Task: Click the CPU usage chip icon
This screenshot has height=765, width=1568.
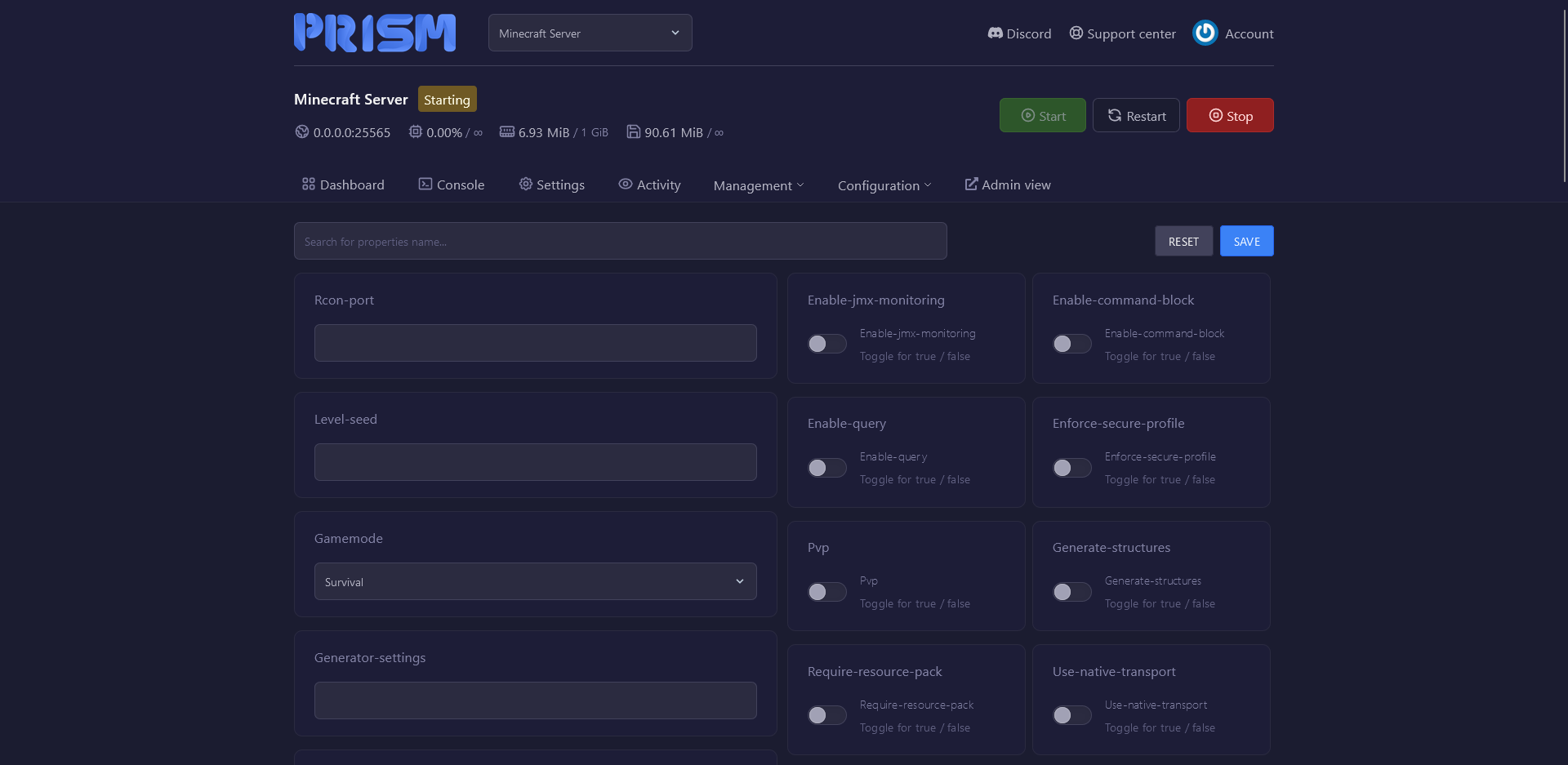Action: tap(416, 131)
